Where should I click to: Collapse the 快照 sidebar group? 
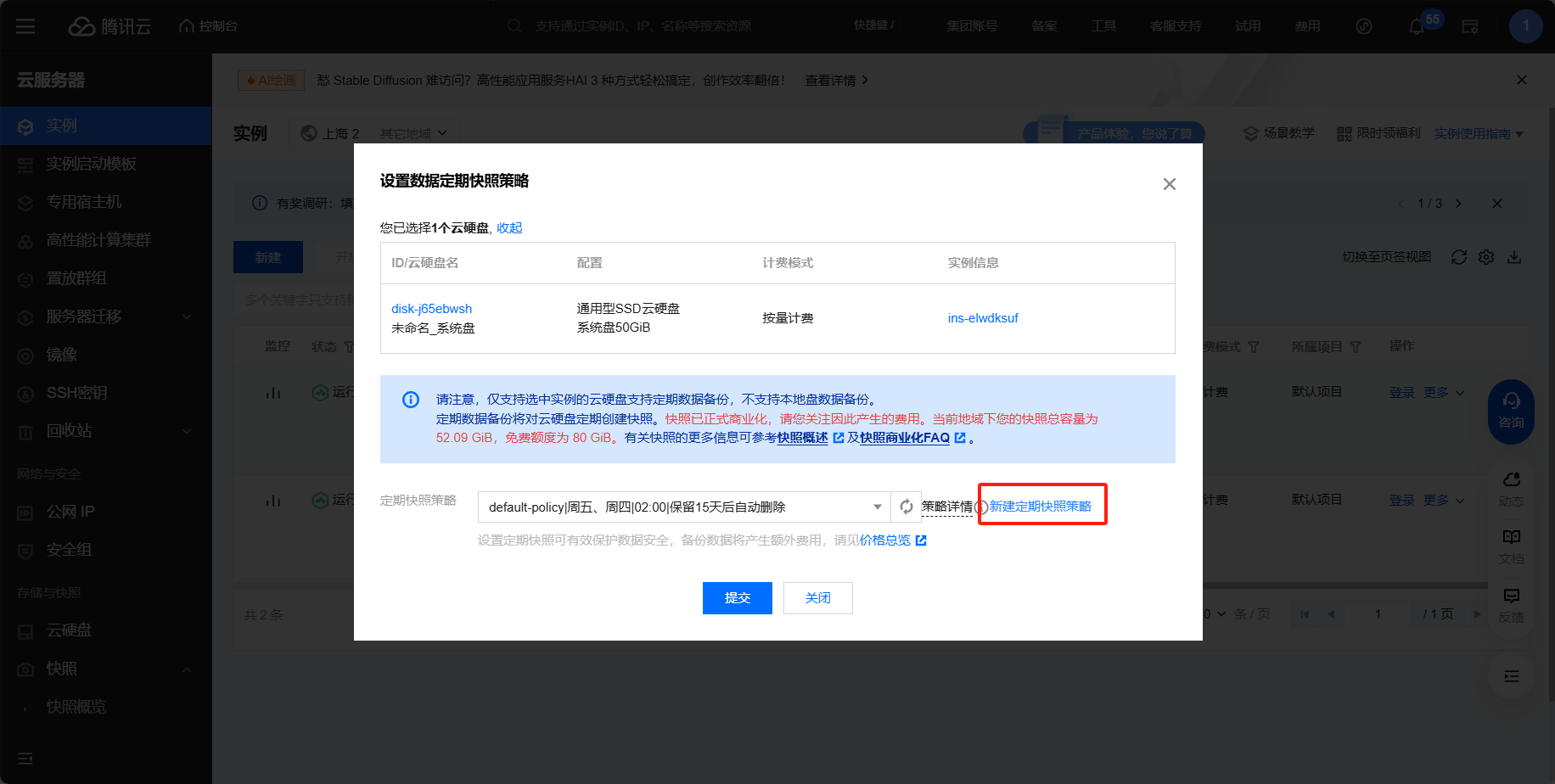(106, 669)
